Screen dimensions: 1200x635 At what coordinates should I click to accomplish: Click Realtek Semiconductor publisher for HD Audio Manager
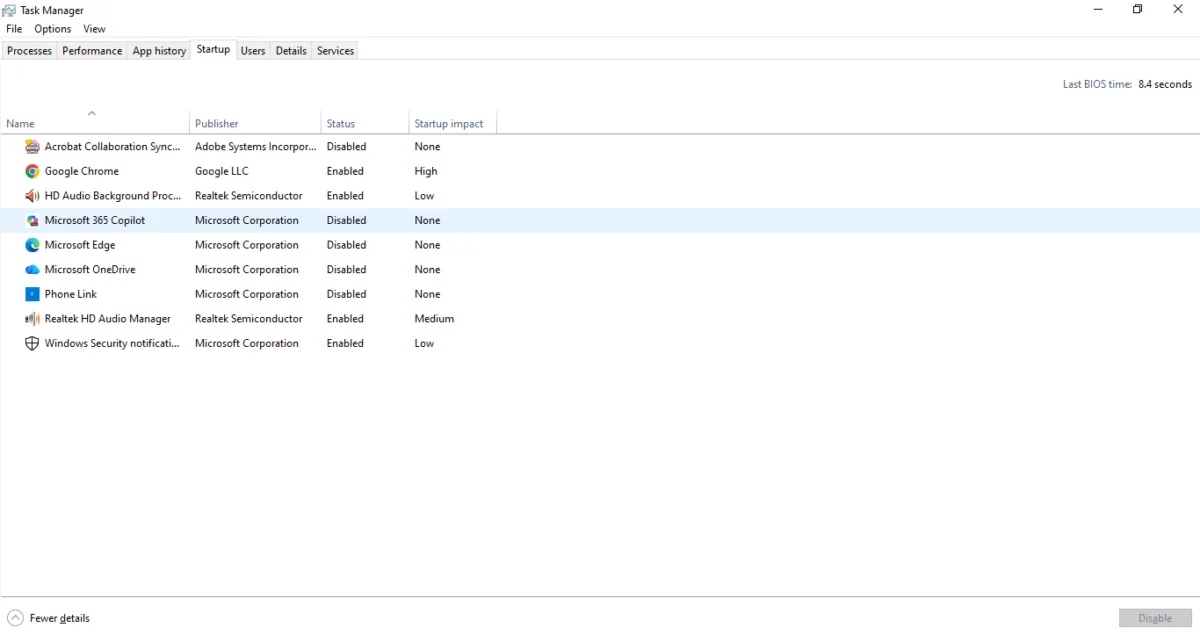(249, 319)
